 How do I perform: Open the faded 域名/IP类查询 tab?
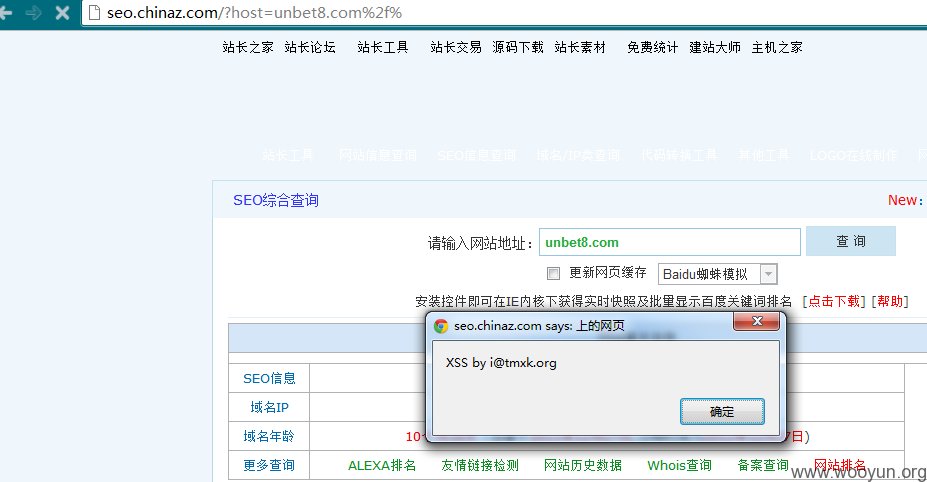coord(578,155)
